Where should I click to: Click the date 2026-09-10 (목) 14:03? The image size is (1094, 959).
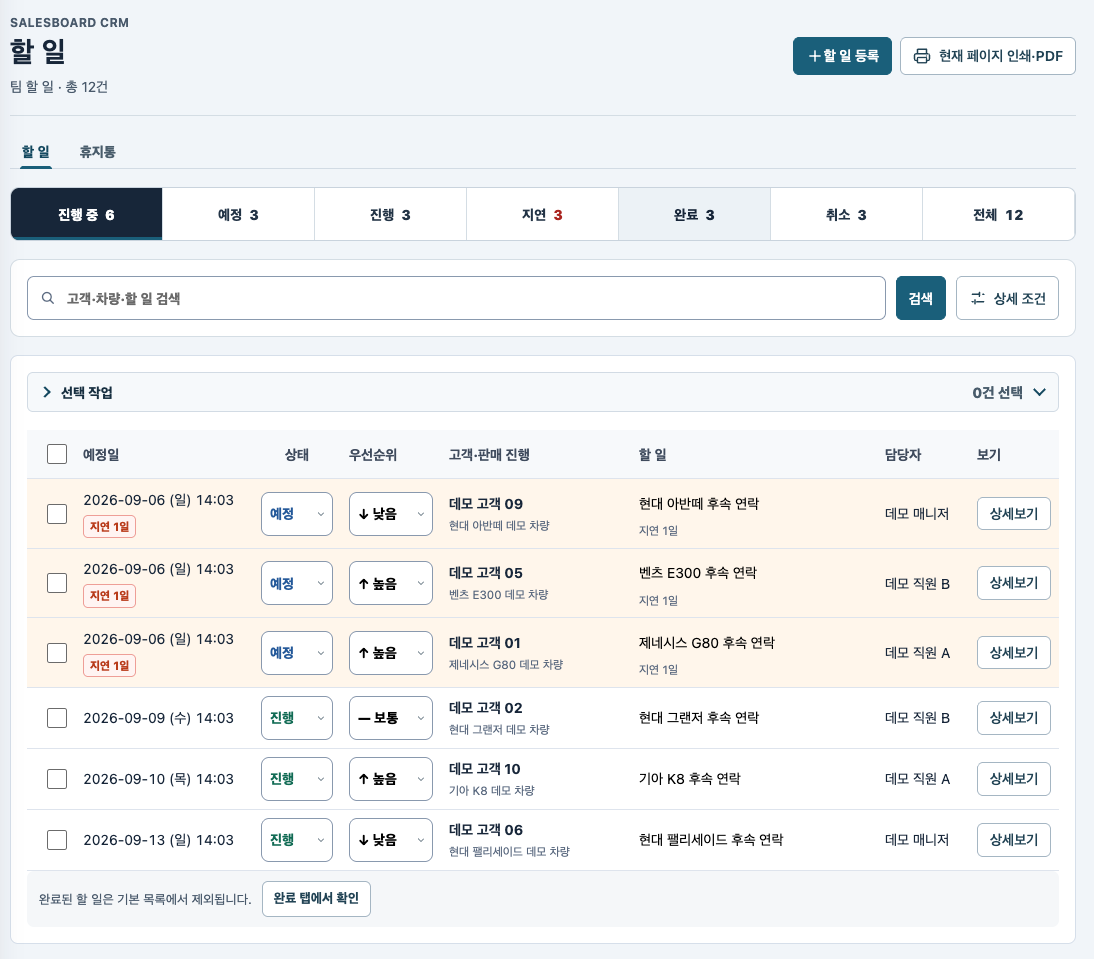158,779
